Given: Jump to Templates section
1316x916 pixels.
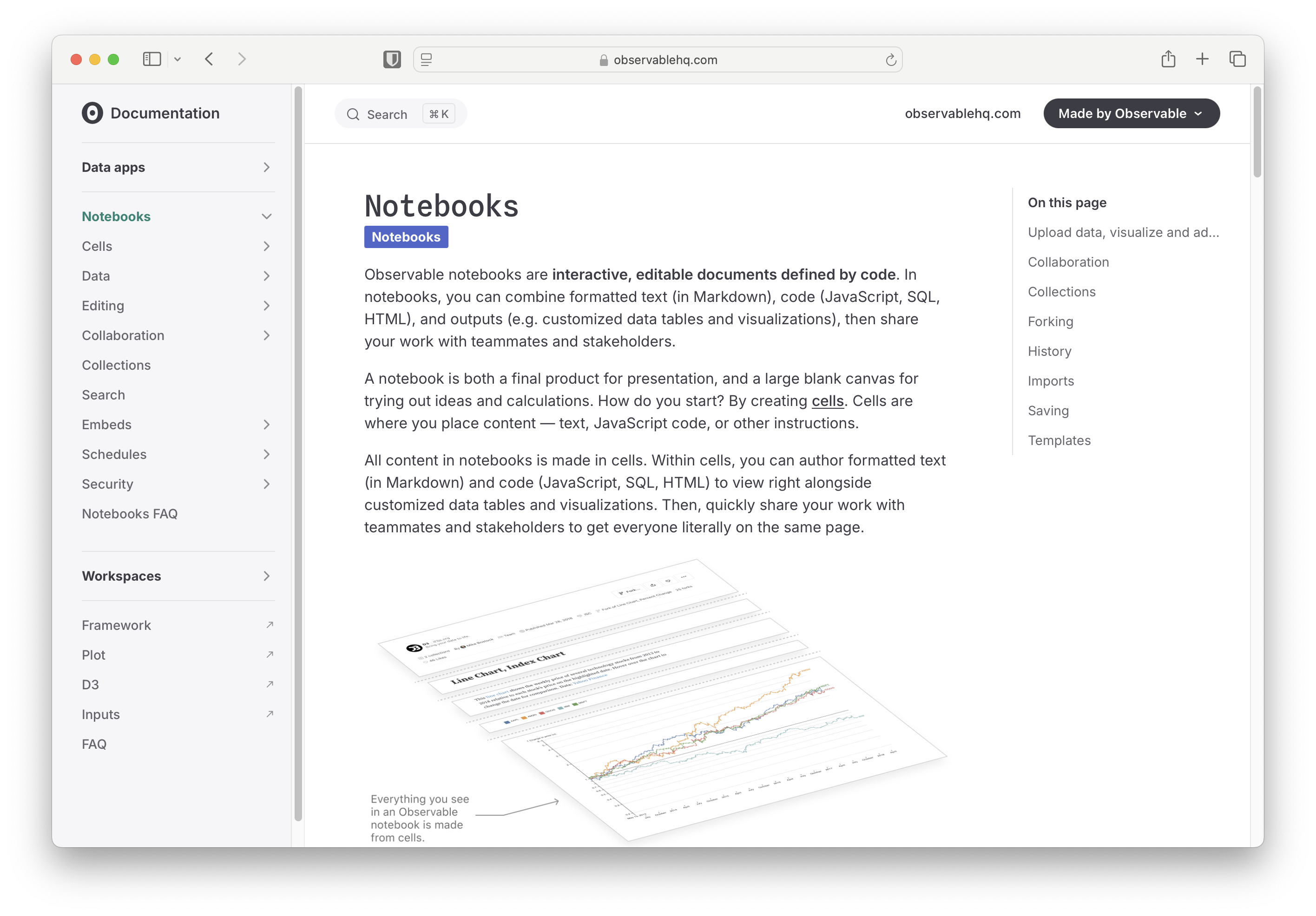Looking at the screenshot, I should (1059, 440).
